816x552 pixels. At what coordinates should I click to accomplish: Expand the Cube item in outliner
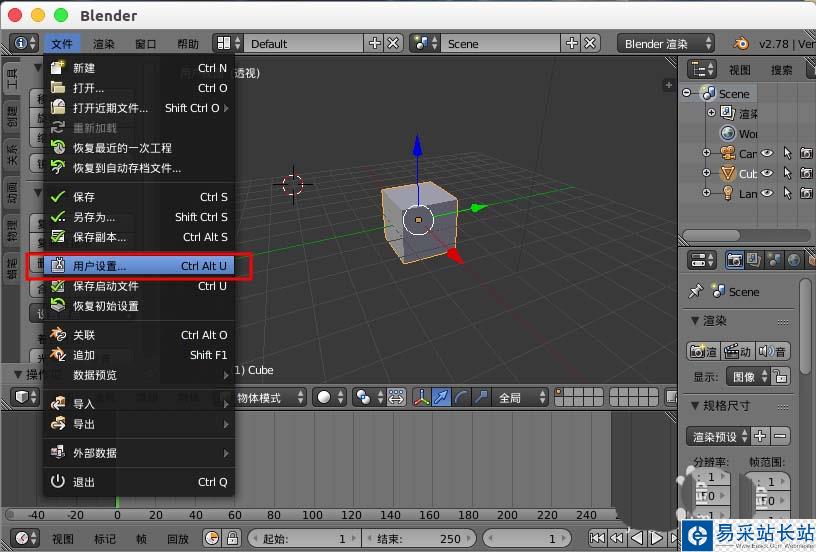[x=706, y=173]
